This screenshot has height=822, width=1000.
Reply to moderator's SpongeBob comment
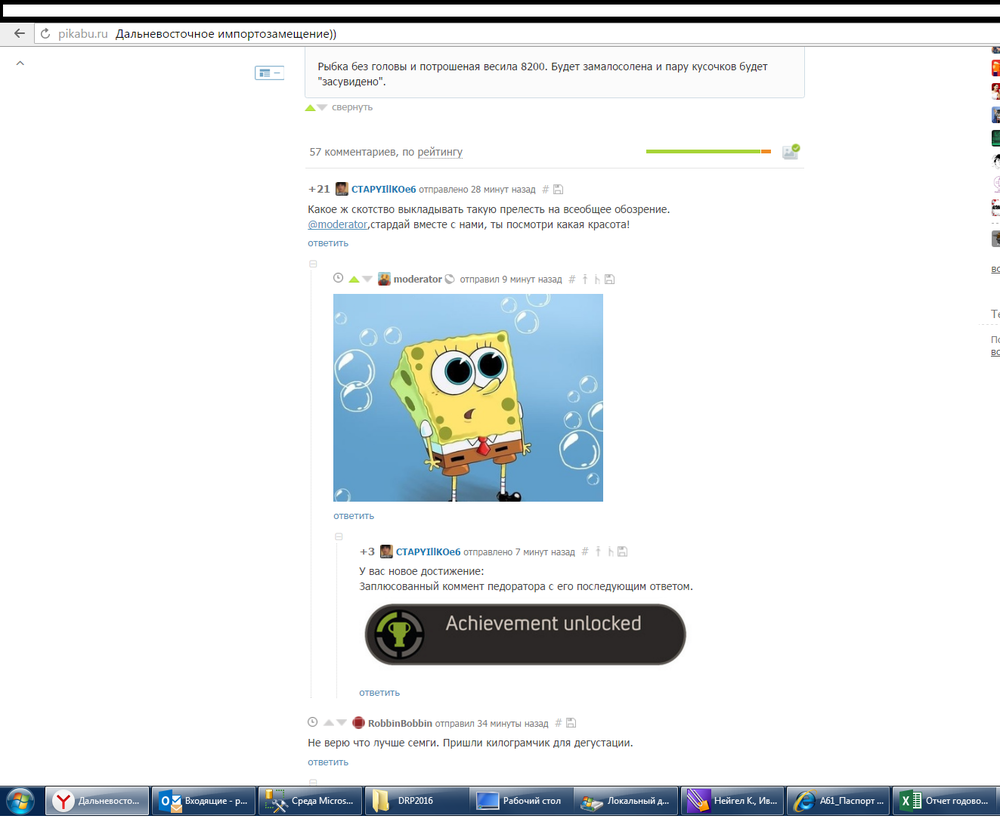pyautogui.click(x=353, y=516)
